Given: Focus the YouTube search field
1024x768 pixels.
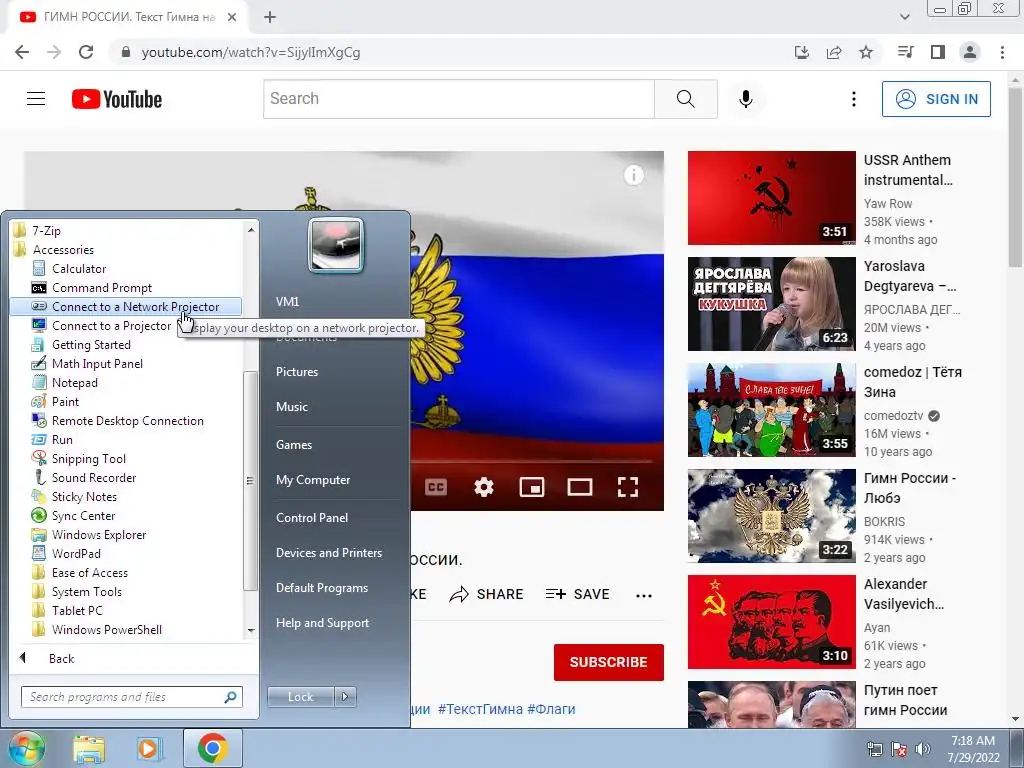Looking at the screenshot, I should (458, 99).
